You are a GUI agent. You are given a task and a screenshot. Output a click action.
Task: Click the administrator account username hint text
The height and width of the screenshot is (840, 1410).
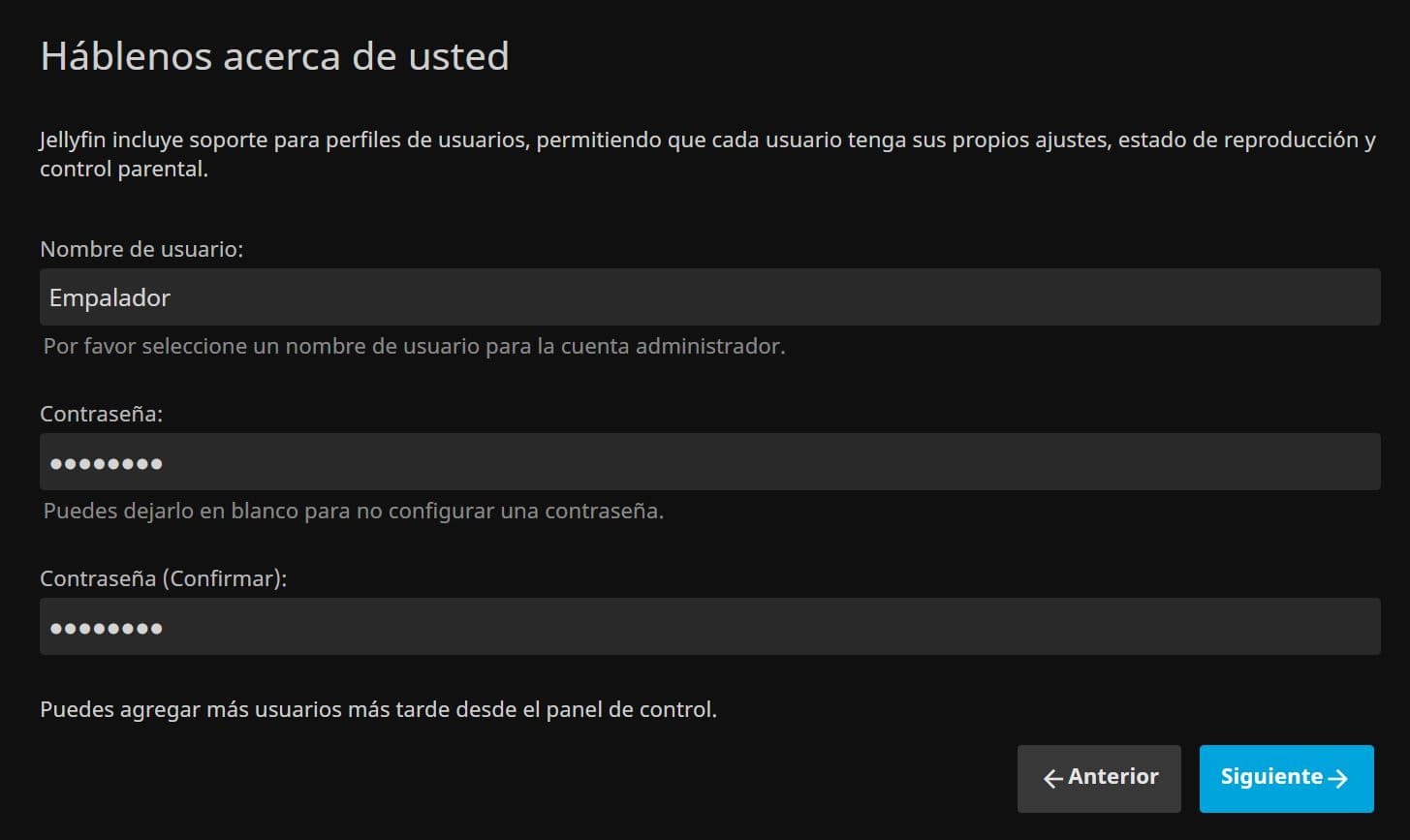pos(414,346)
